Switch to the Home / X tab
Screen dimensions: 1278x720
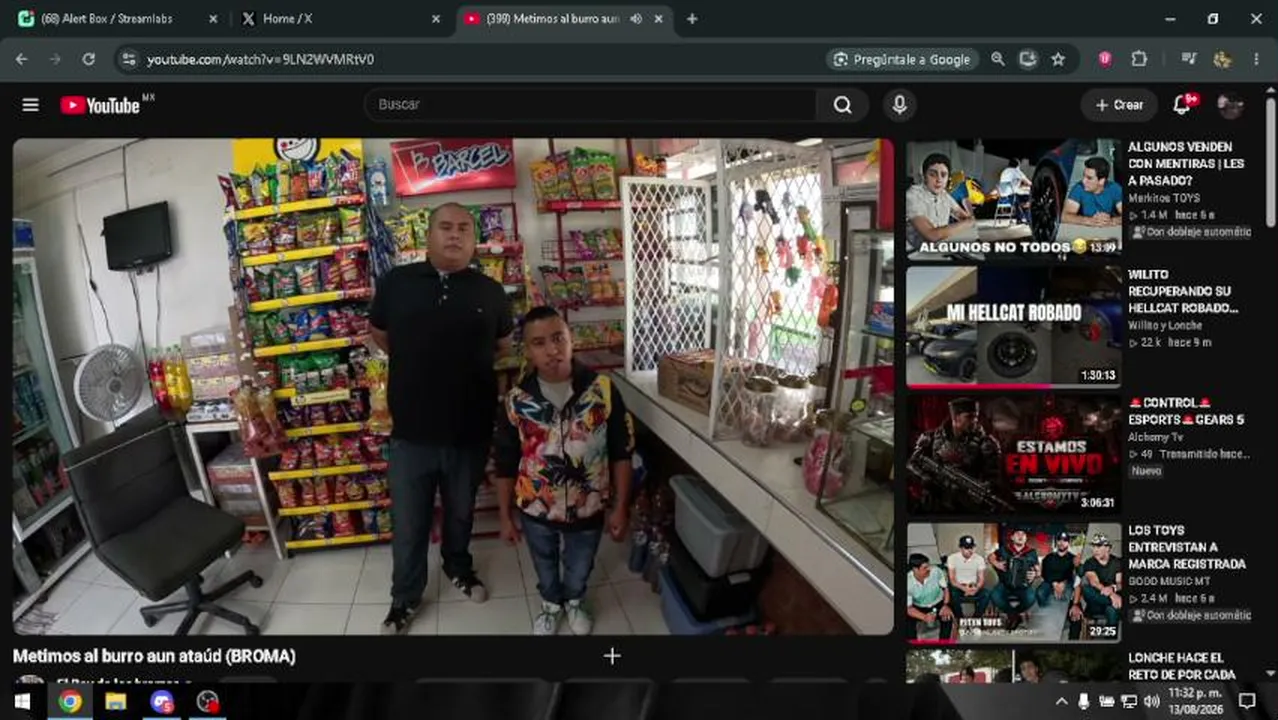pos(340,19)
